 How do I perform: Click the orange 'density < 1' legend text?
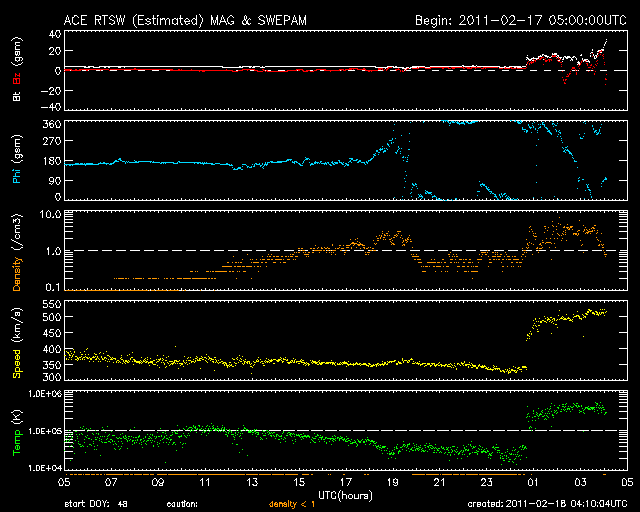[x=292, y=504]
